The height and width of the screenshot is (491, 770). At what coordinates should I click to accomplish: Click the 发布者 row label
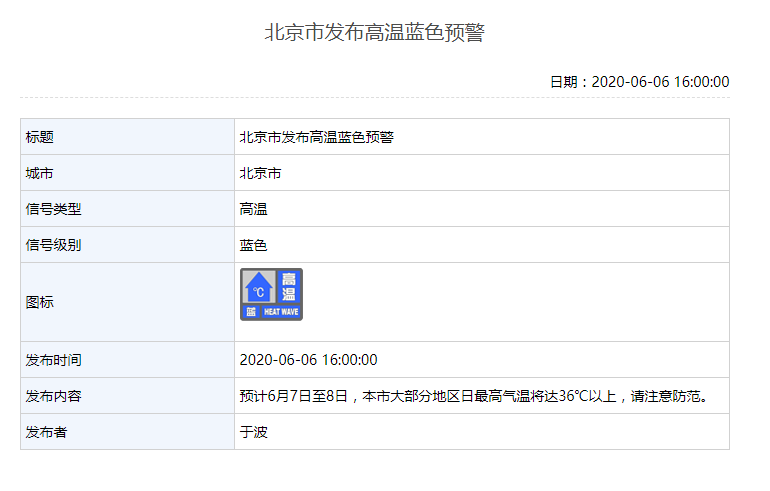pyautogui.click(x=47, y=432)
